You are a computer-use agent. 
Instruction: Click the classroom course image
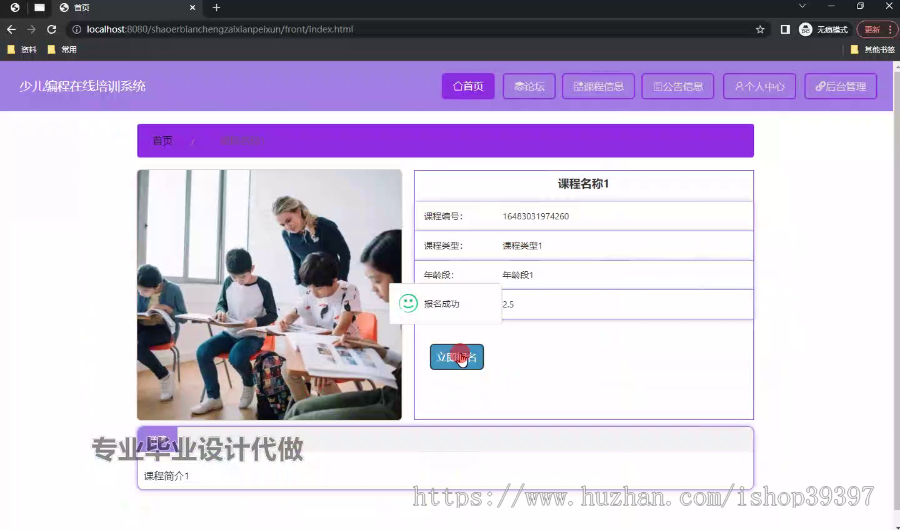tap(269, 295)
